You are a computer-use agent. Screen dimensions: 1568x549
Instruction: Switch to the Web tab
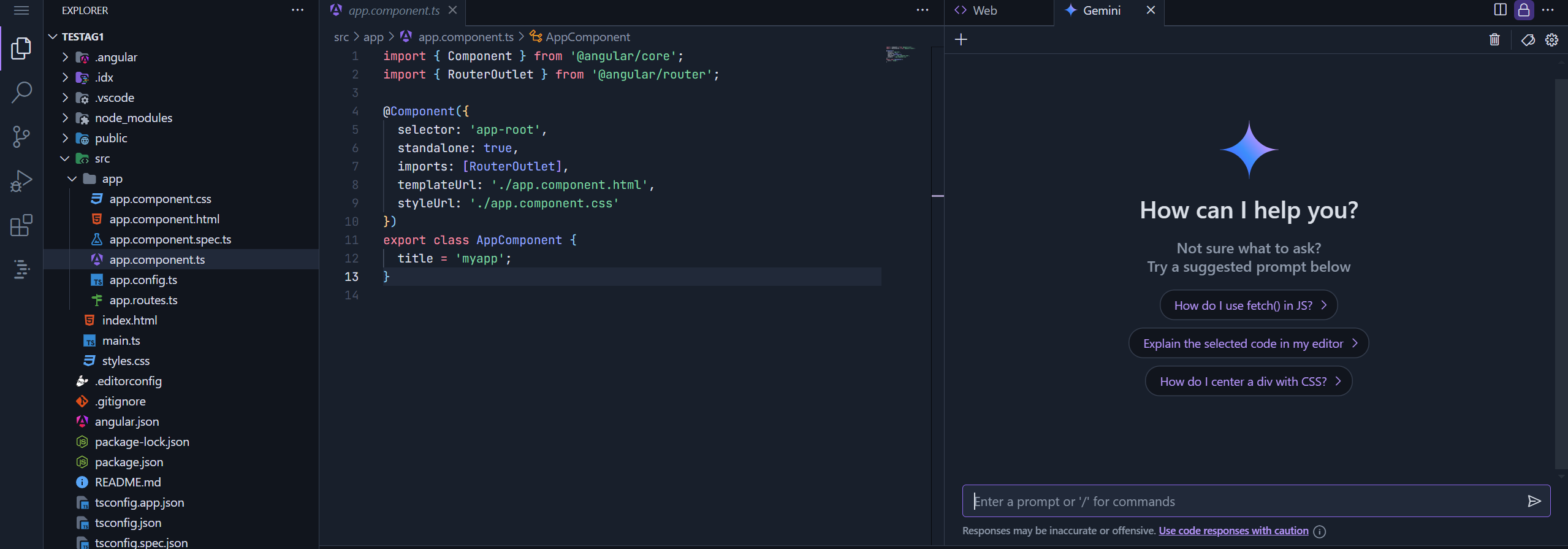coord(984,10)
